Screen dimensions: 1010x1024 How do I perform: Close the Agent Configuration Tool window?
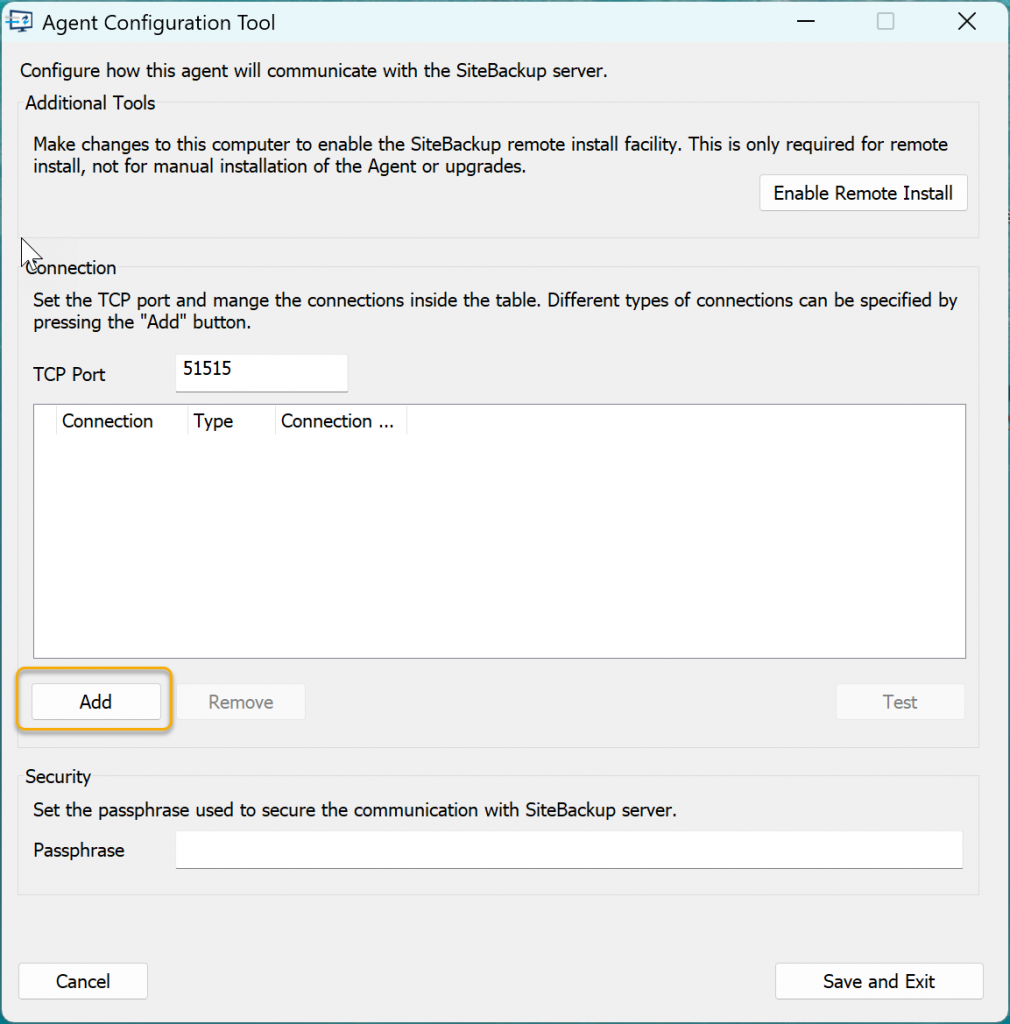(966, 22)
